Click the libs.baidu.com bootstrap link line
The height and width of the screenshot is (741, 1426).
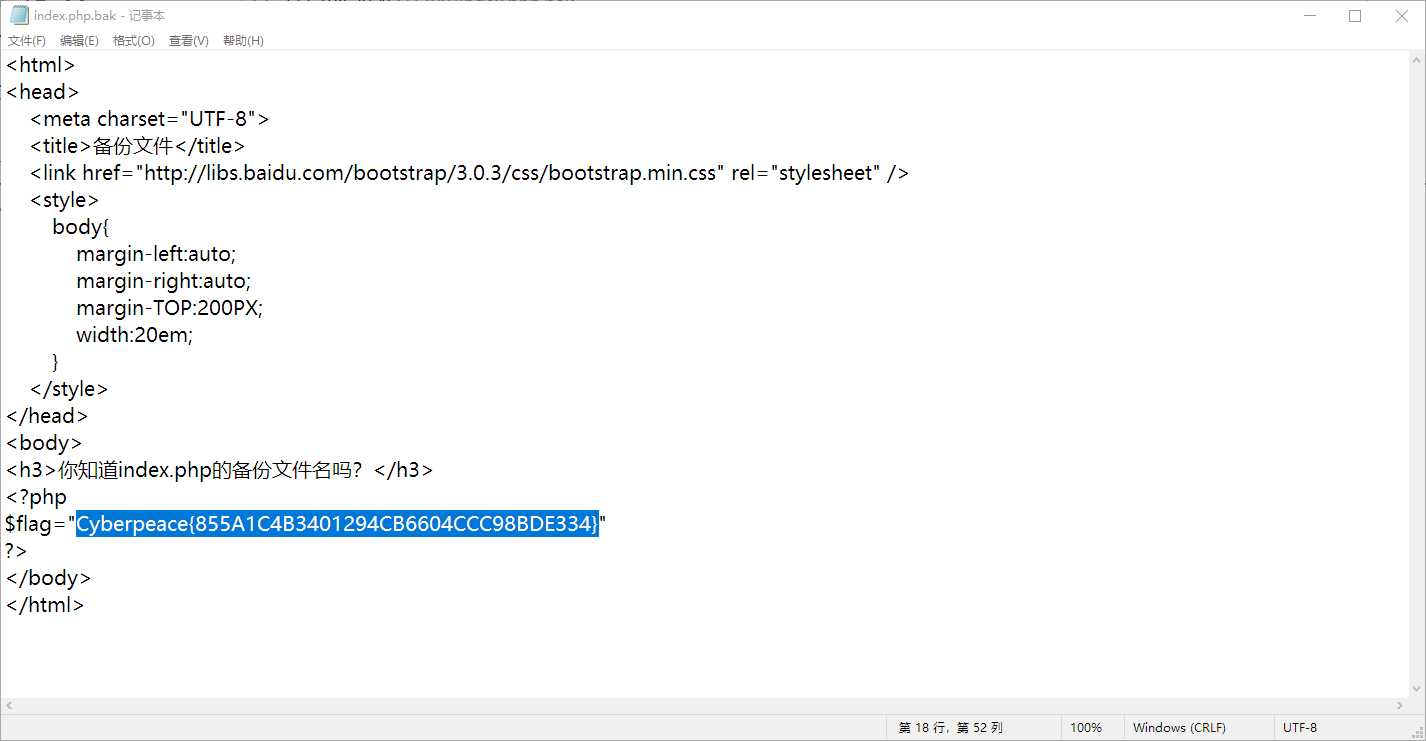(469, 173)
